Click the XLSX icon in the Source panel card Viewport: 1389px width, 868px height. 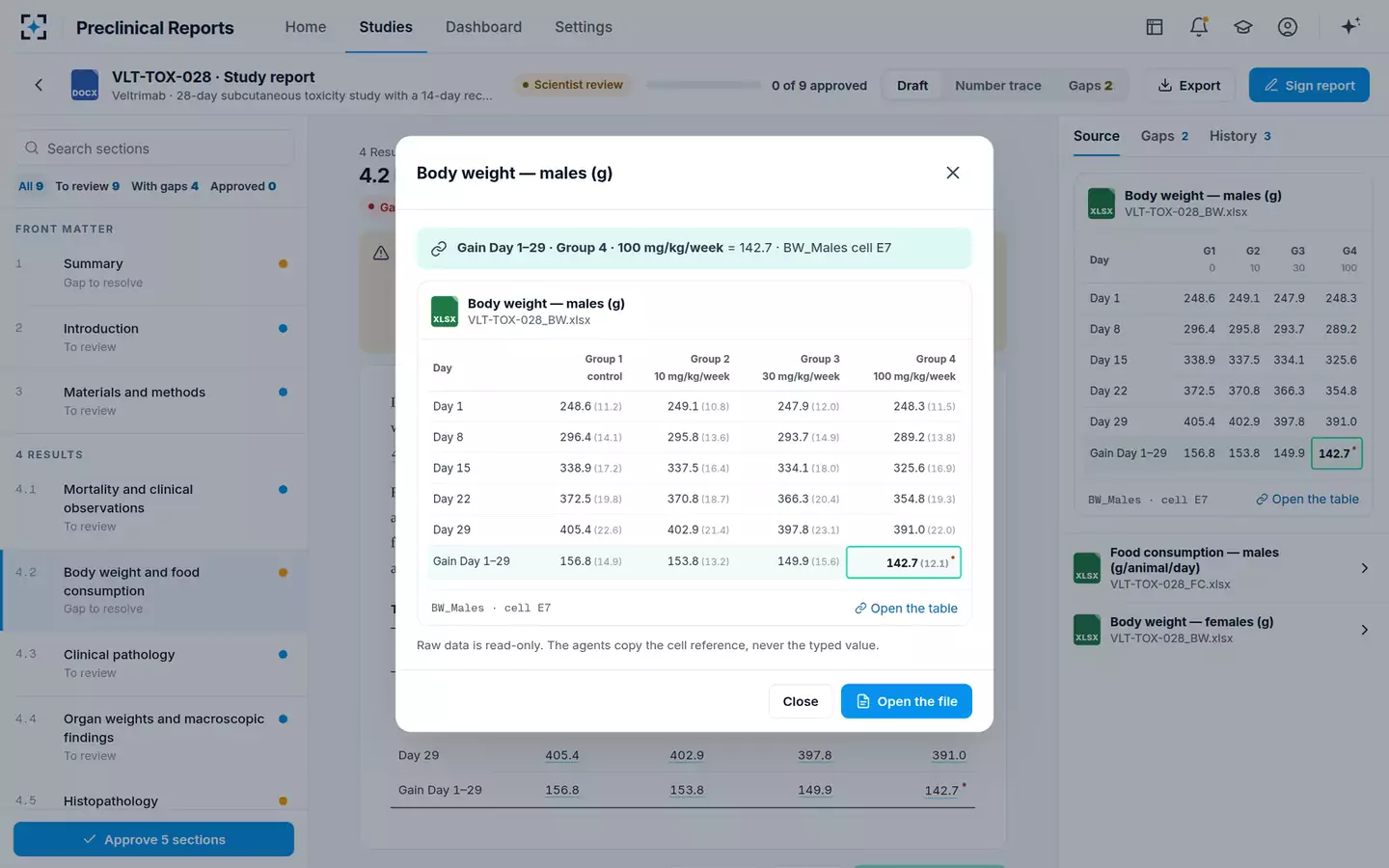point(1102,203)
